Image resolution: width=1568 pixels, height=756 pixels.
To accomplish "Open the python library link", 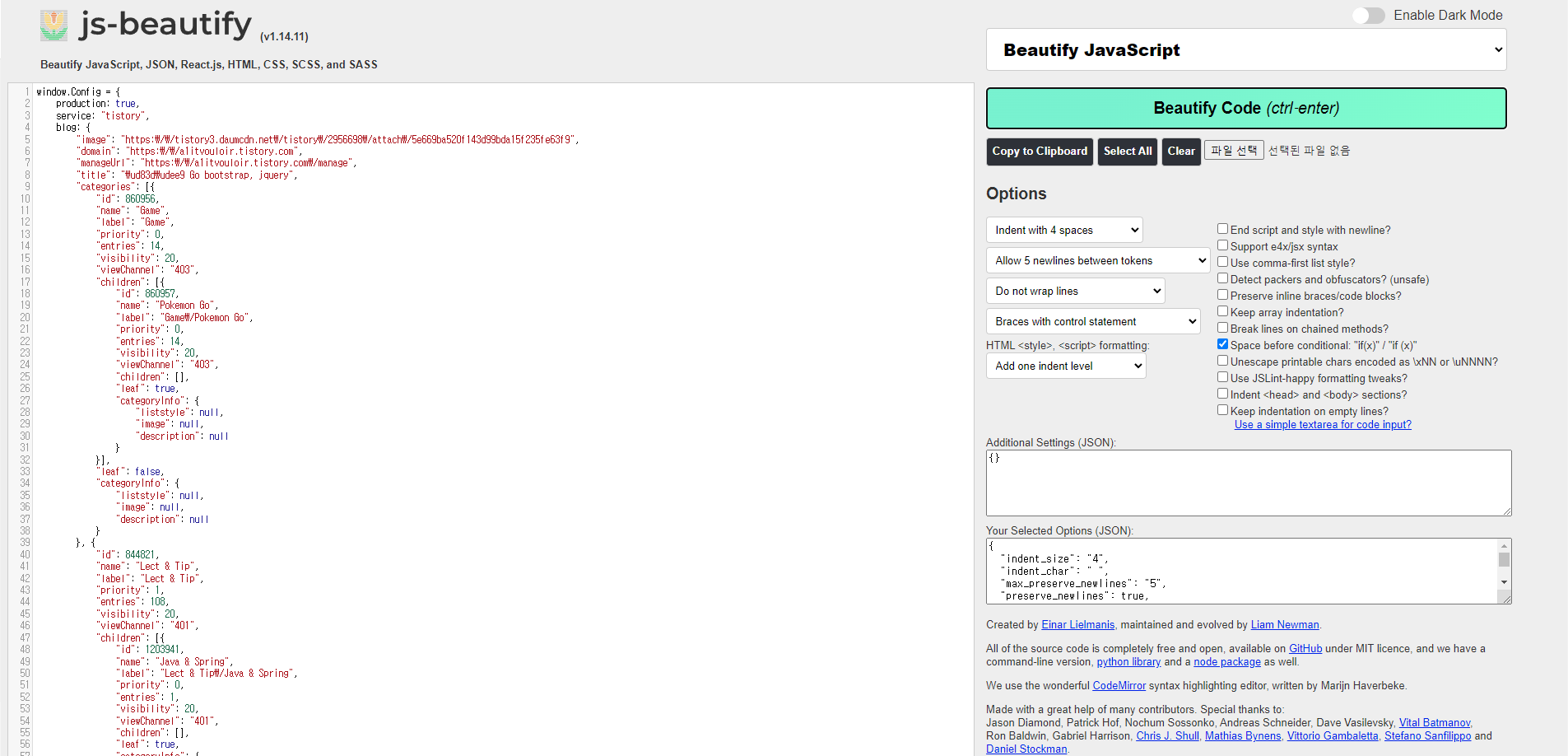I will [x=1128, y=662].
